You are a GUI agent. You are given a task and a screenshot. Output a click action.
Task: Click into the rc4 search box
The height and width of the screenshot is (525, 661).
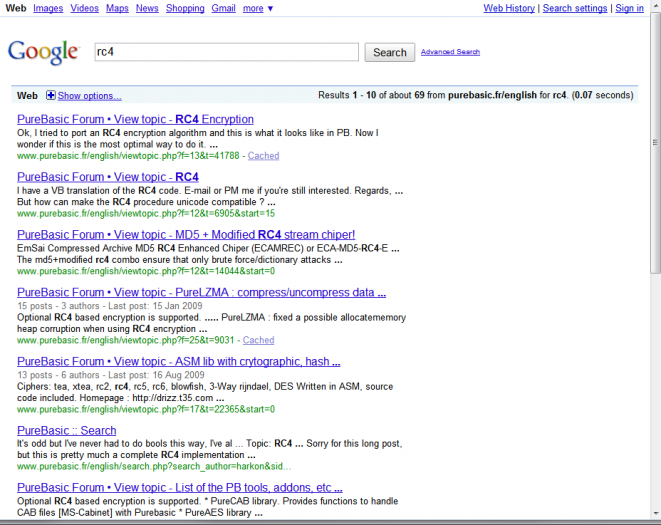(227, 52)
